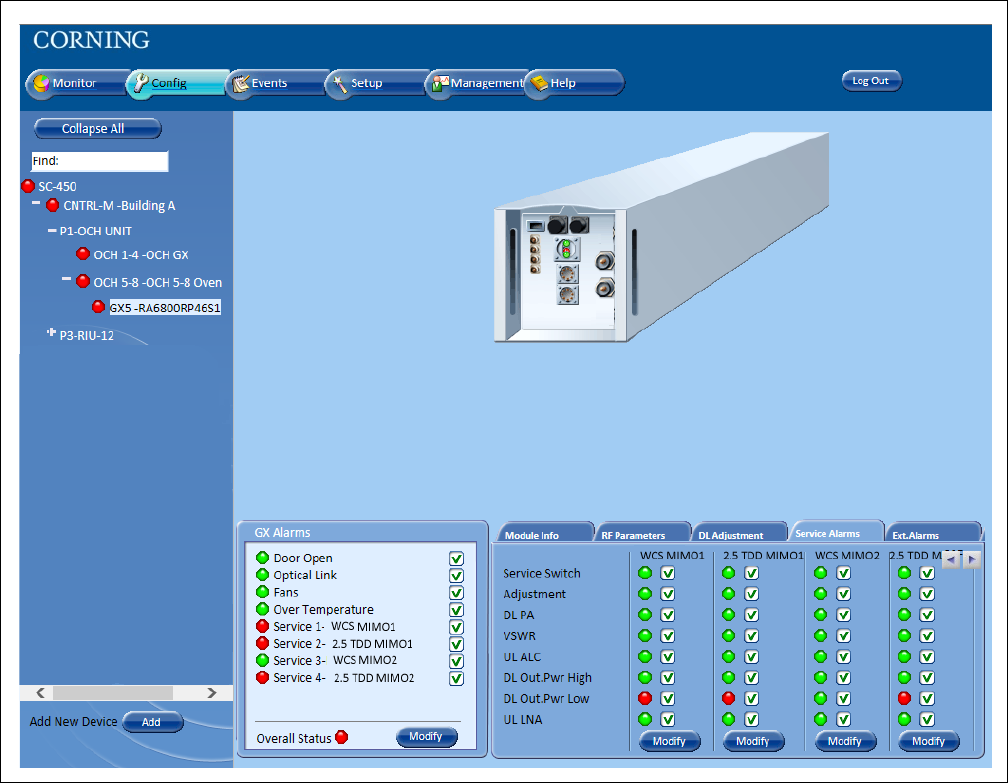1008x783 pixels.
Task: Open the Setup menu tab
Action: [377, 83]
